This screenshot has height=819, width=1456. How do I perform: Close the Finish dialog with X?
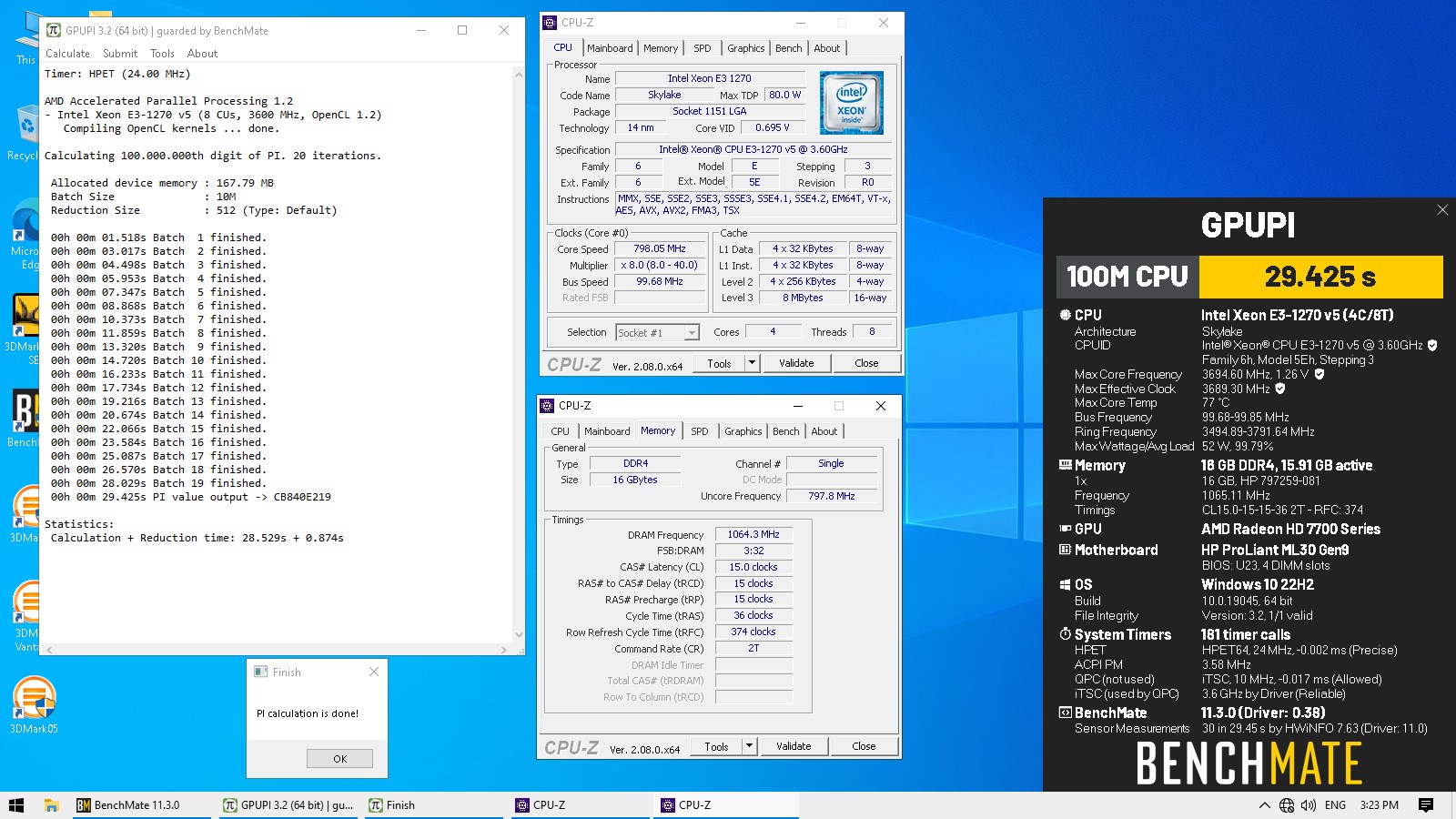(374, 672)
